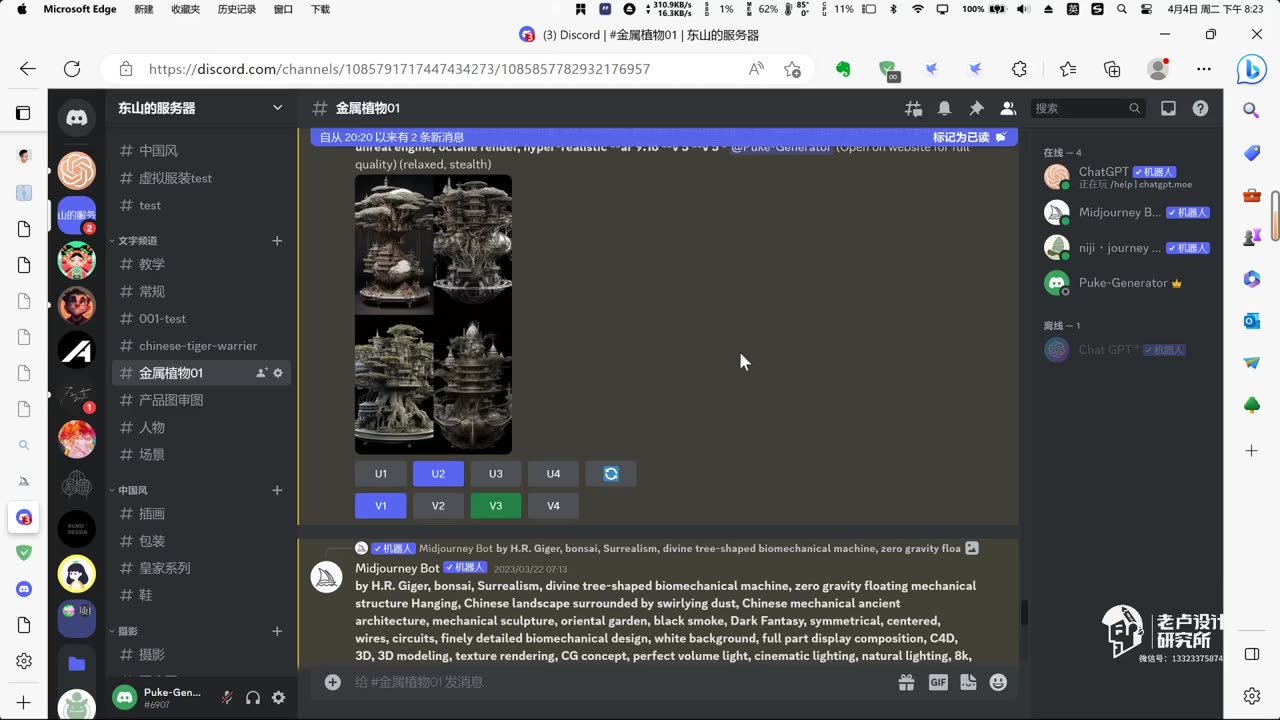Open the chinese-tiger-warrier channel

[201, 345]
